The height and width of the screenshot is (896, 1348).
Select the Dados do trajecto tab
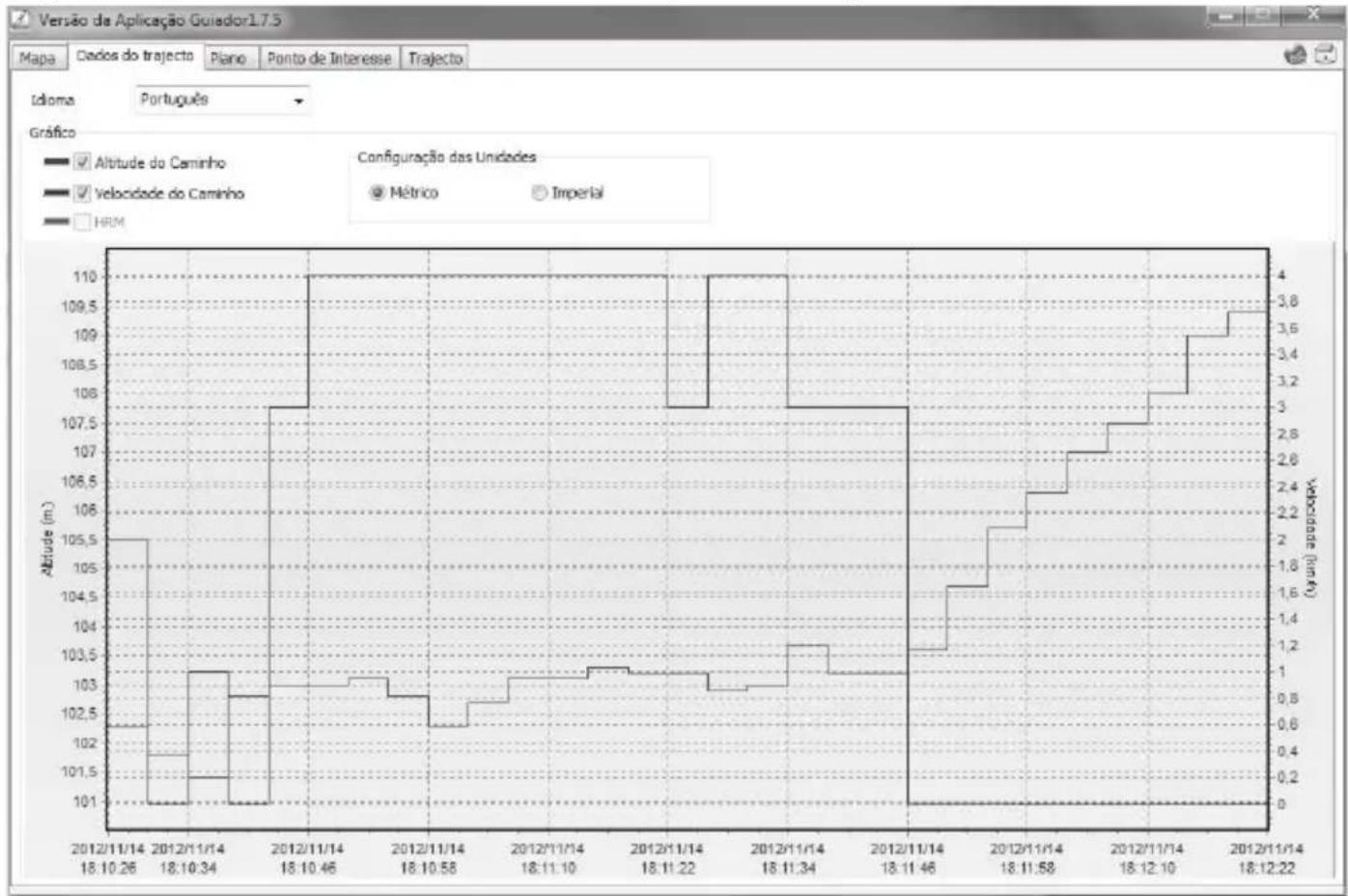[134, 56]
